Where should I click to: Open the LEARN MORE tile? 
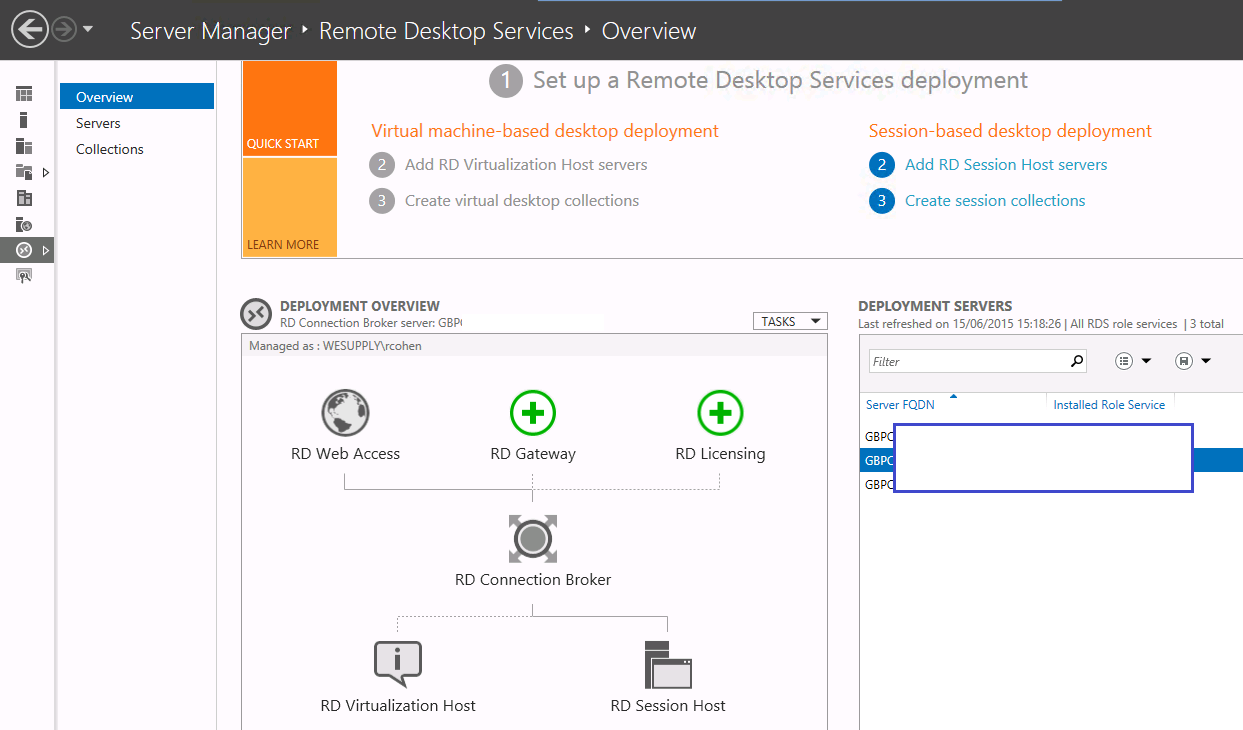290,208
